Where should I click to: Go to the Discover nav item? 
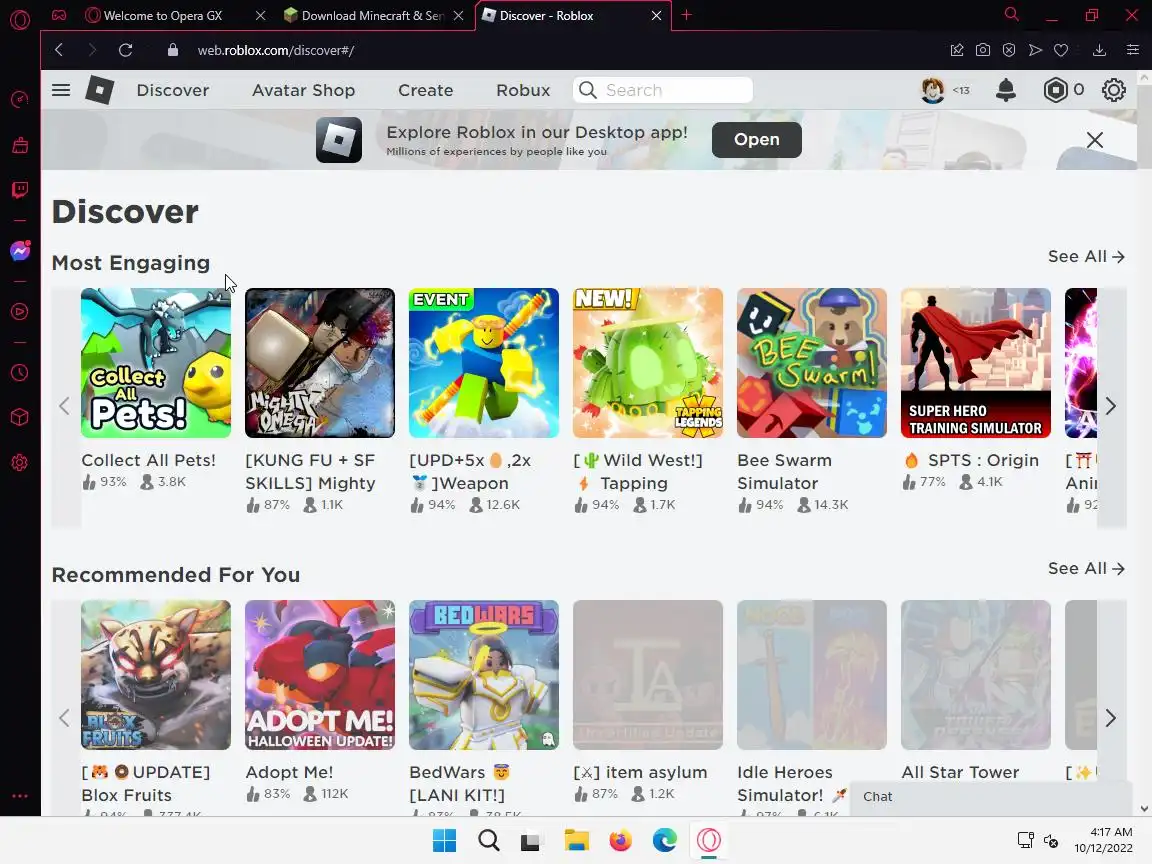coord(173,90)
